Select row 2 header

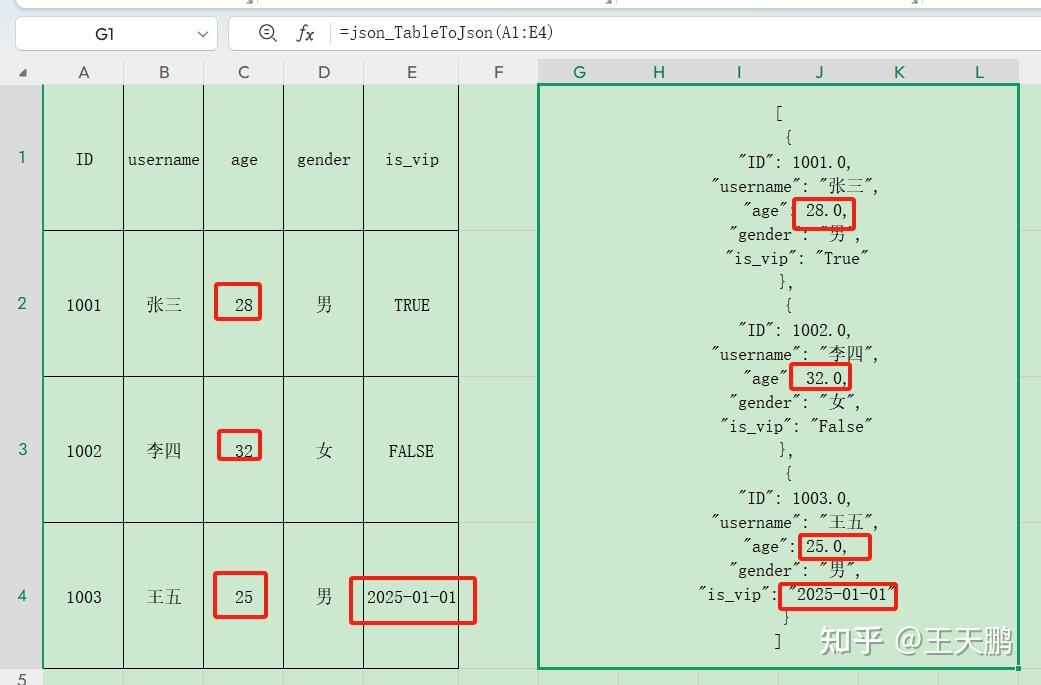click(22, 305)
